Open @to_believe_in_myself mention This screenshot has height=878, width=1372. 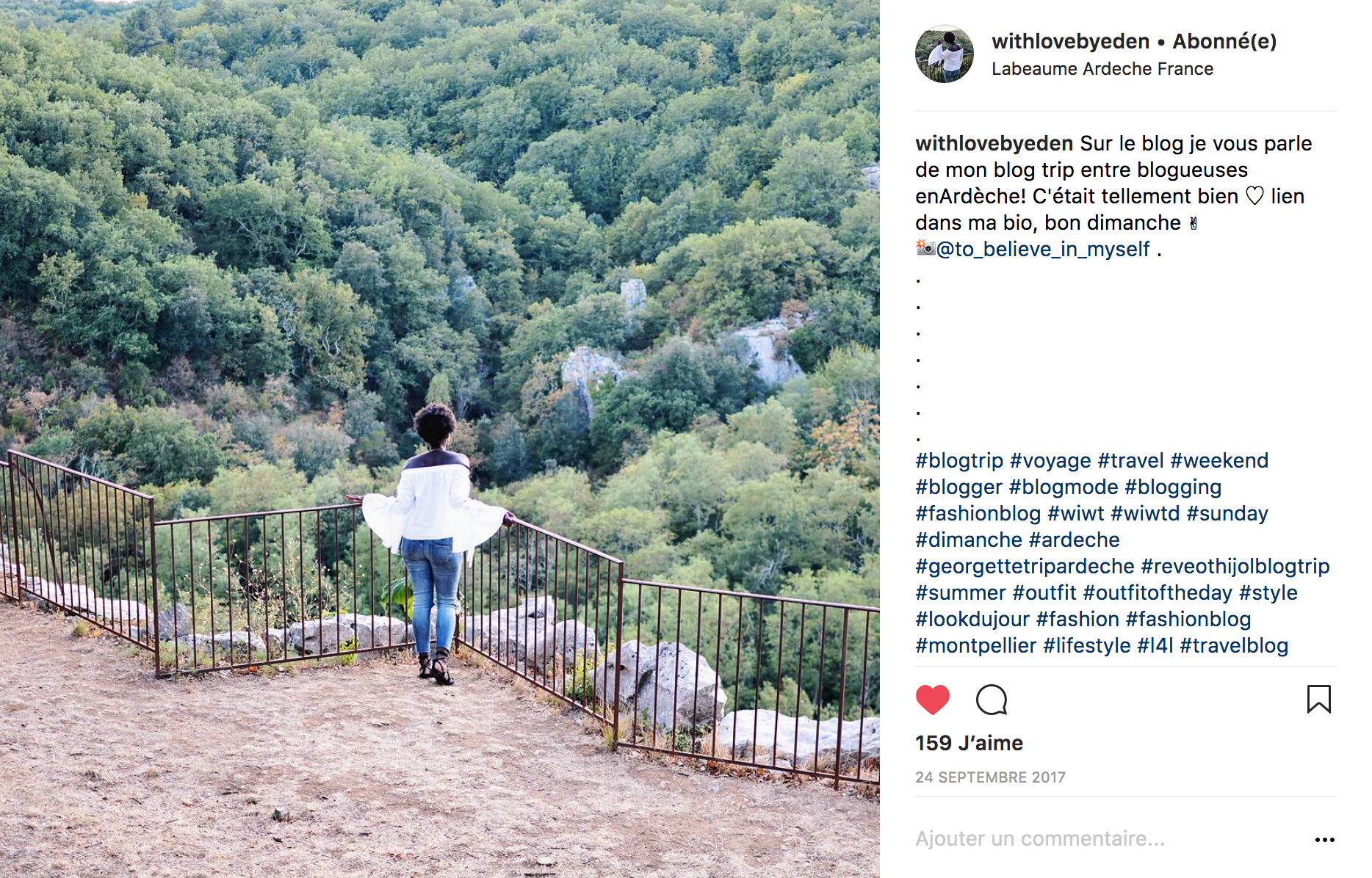click(x=1043, y=250)
